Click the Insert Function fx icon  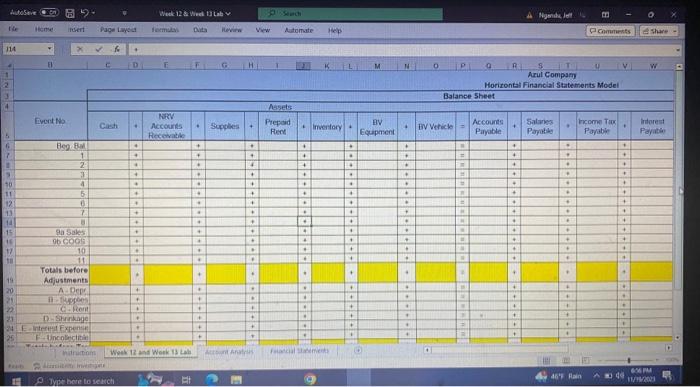point(116,49)
